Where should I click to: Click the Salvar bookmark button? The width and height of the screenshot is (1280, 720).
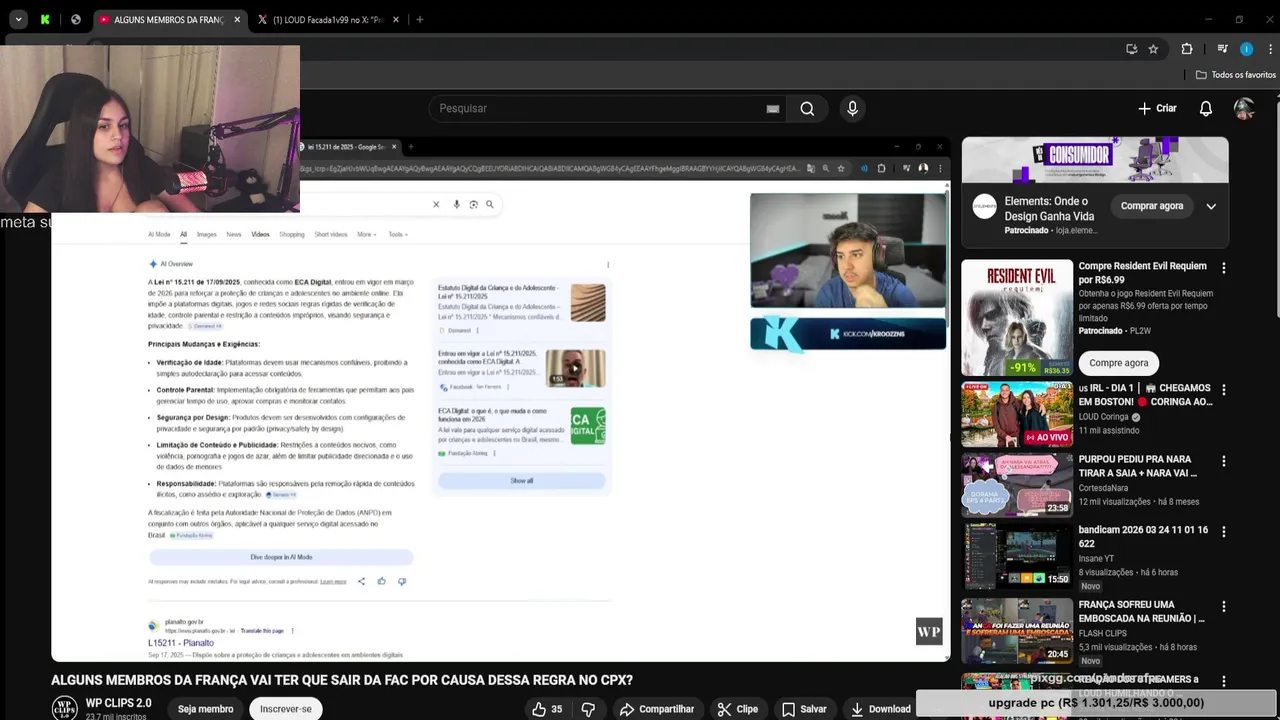click(804, 709)
